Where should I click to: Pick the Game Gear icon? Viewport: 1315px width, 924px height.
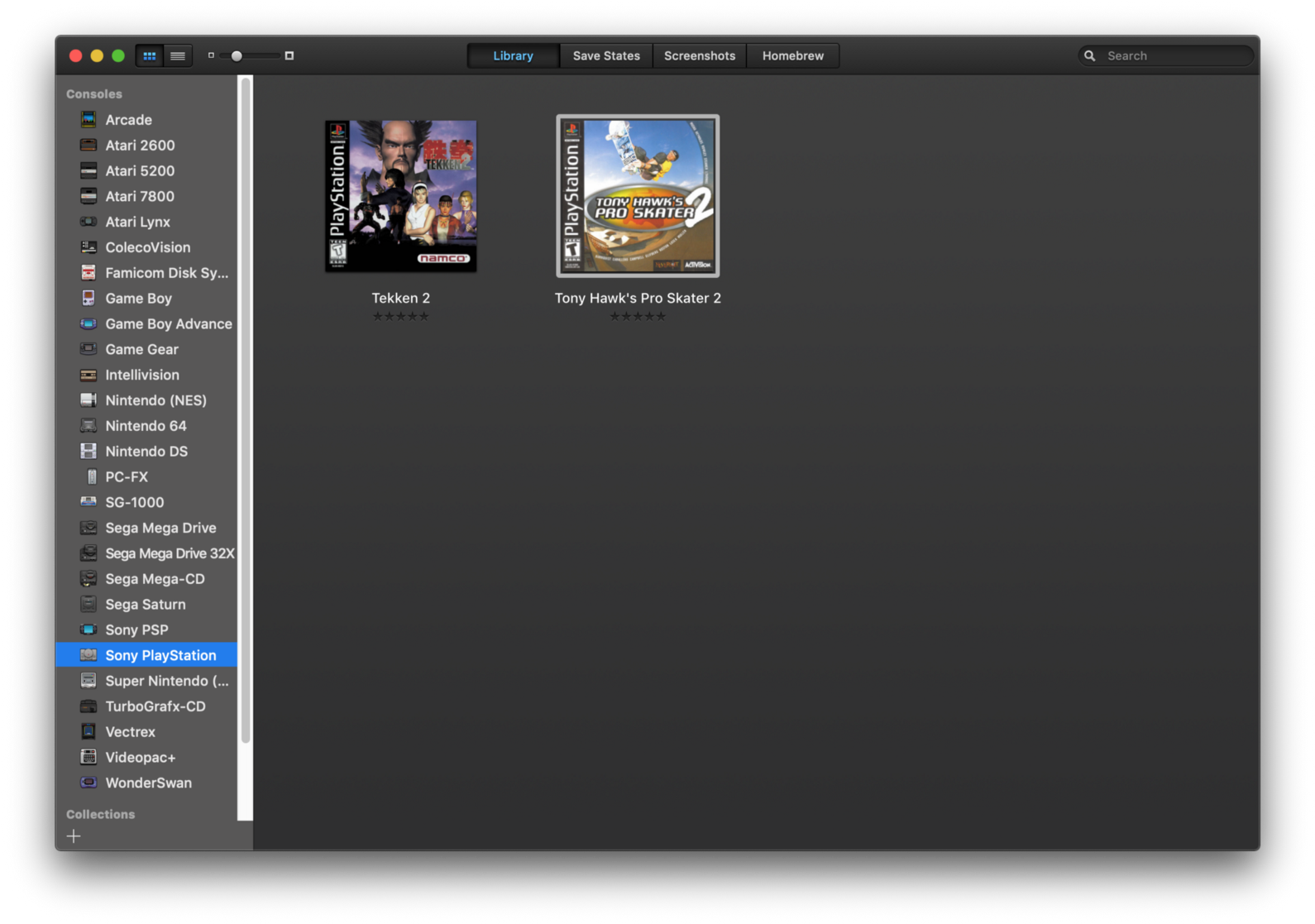[88, 349]
